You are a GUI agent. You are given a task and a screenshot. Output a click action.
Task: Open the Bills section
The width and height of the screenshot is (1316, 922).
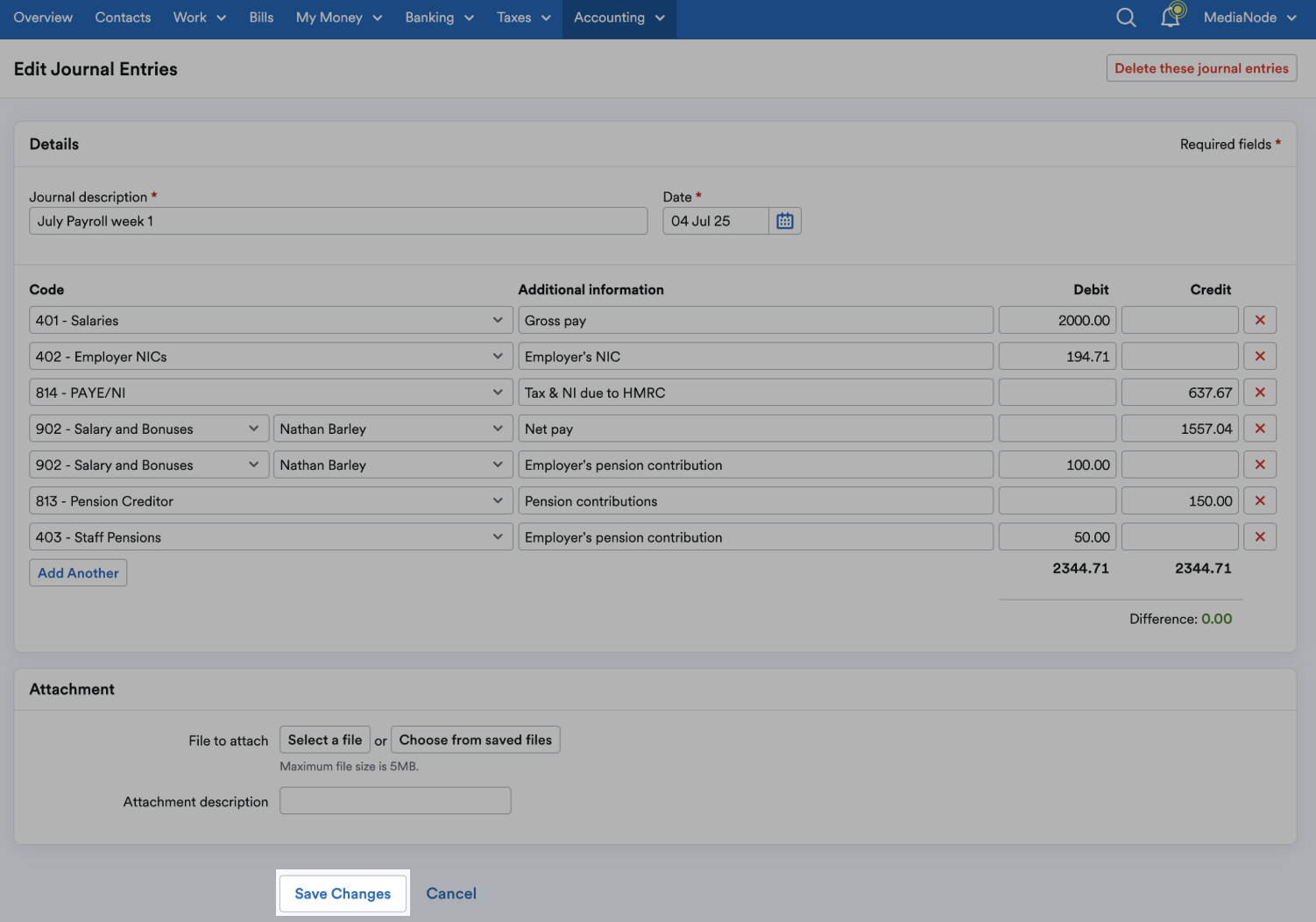point(261,18)
